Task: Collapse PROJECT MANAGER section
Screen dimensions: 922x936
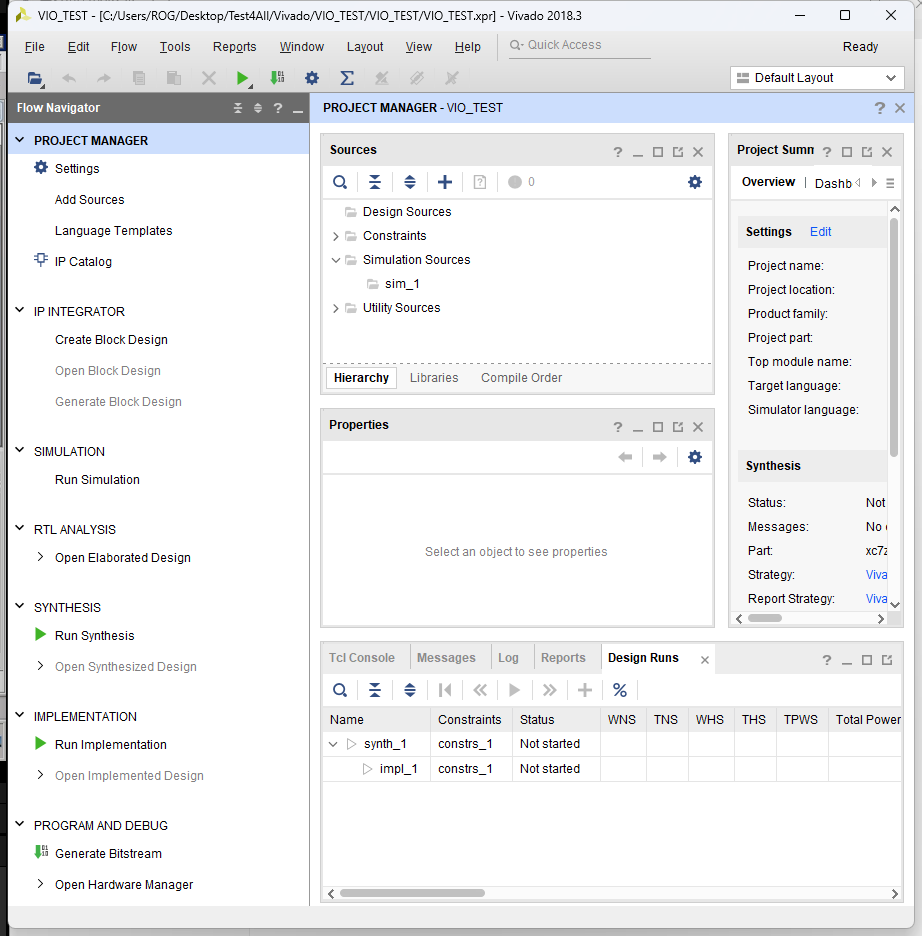Action: point(20,140)
